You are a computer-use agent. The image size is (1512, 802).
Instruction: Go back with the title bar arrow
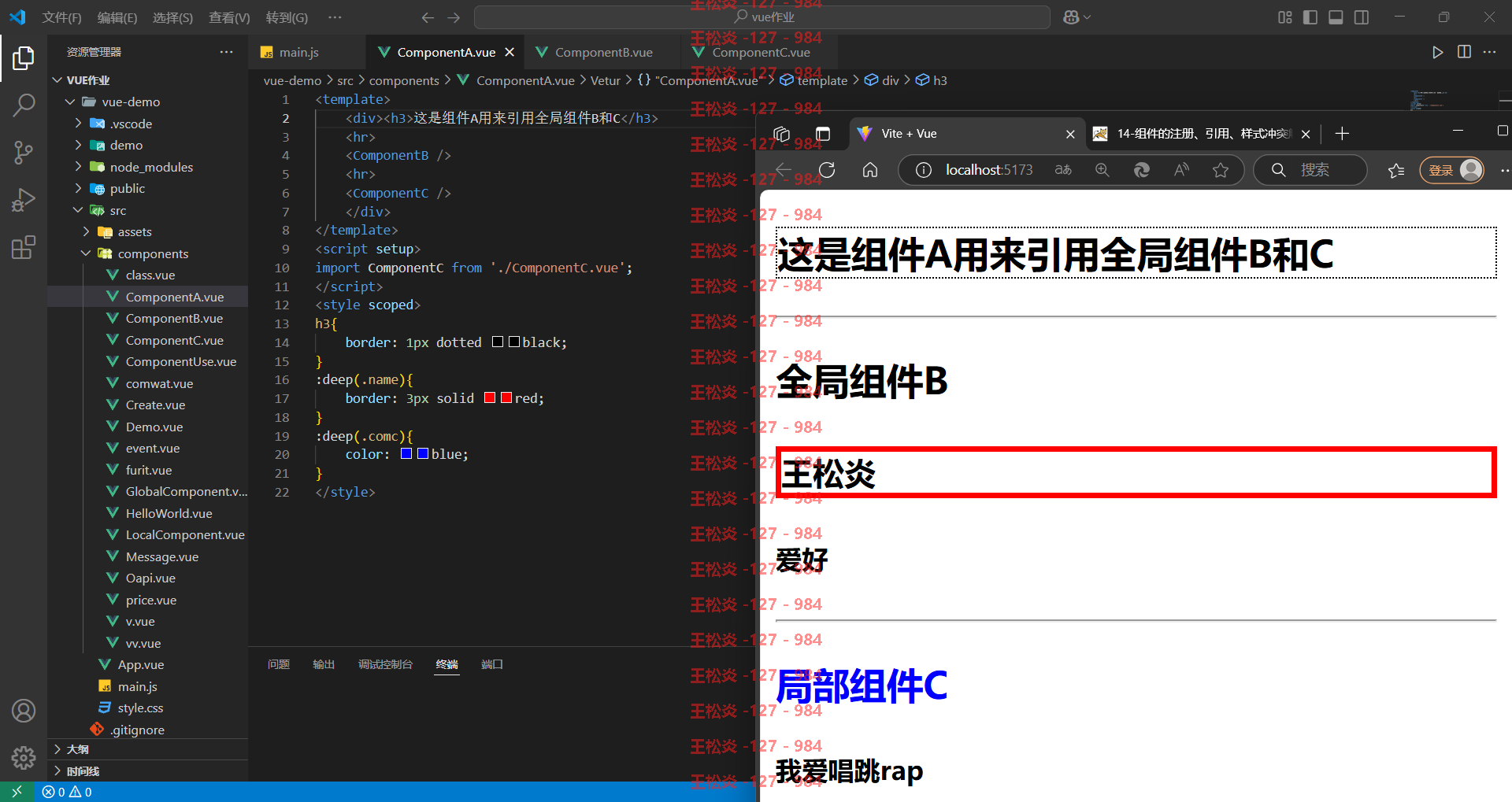pyautogui.click(x=428, y=17)
